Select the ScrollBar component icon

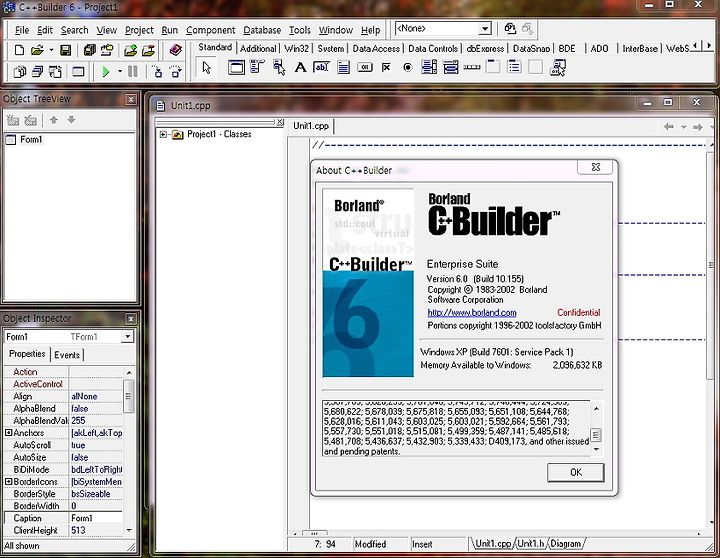click(472, 68)
